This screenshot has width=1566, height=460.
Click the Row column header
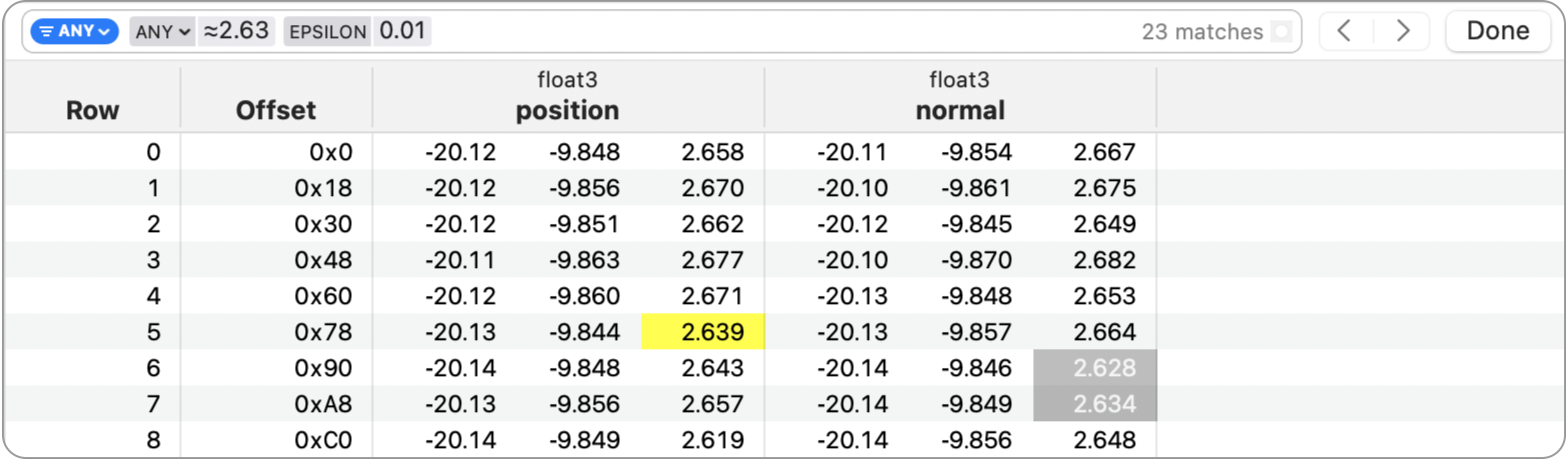pos(92,110)
